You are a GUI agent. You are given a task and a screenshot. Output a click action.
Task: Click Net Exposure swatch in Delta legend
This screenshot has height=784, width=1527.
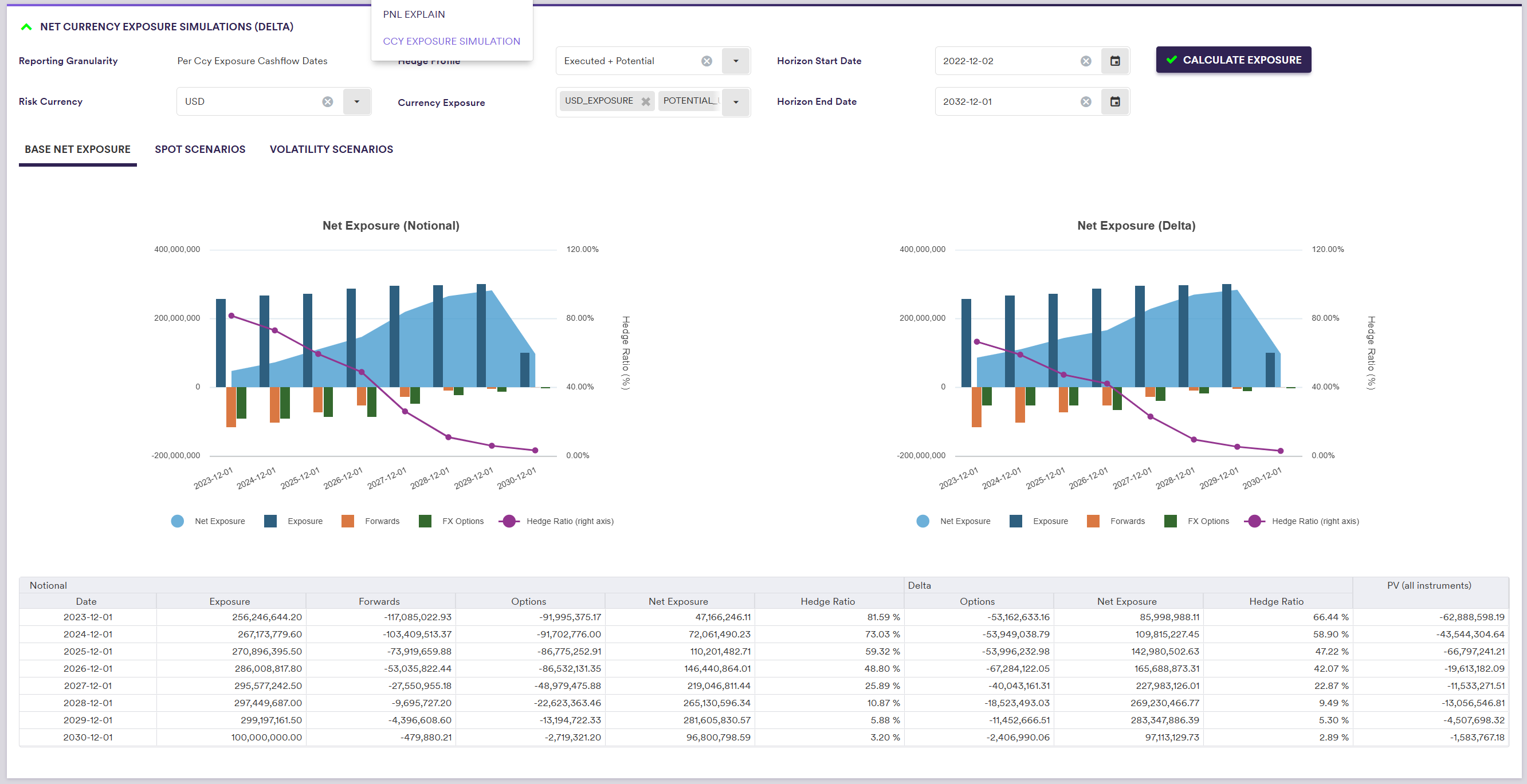click(x=923, y=522)
